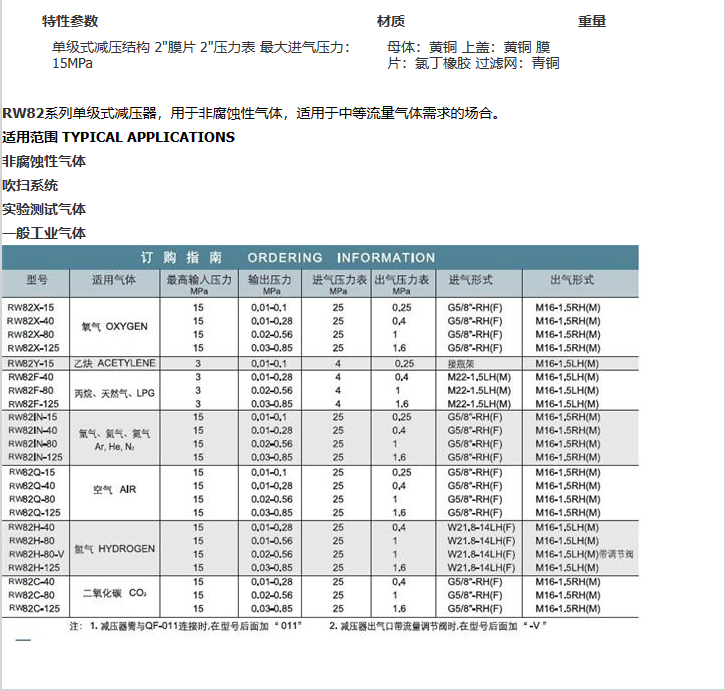Screen dimensions: 726x691
Task: Click M16-1.5LH(M)带调节阀 outlet cell
Action: pyautogui.click(x=584, y=554)
